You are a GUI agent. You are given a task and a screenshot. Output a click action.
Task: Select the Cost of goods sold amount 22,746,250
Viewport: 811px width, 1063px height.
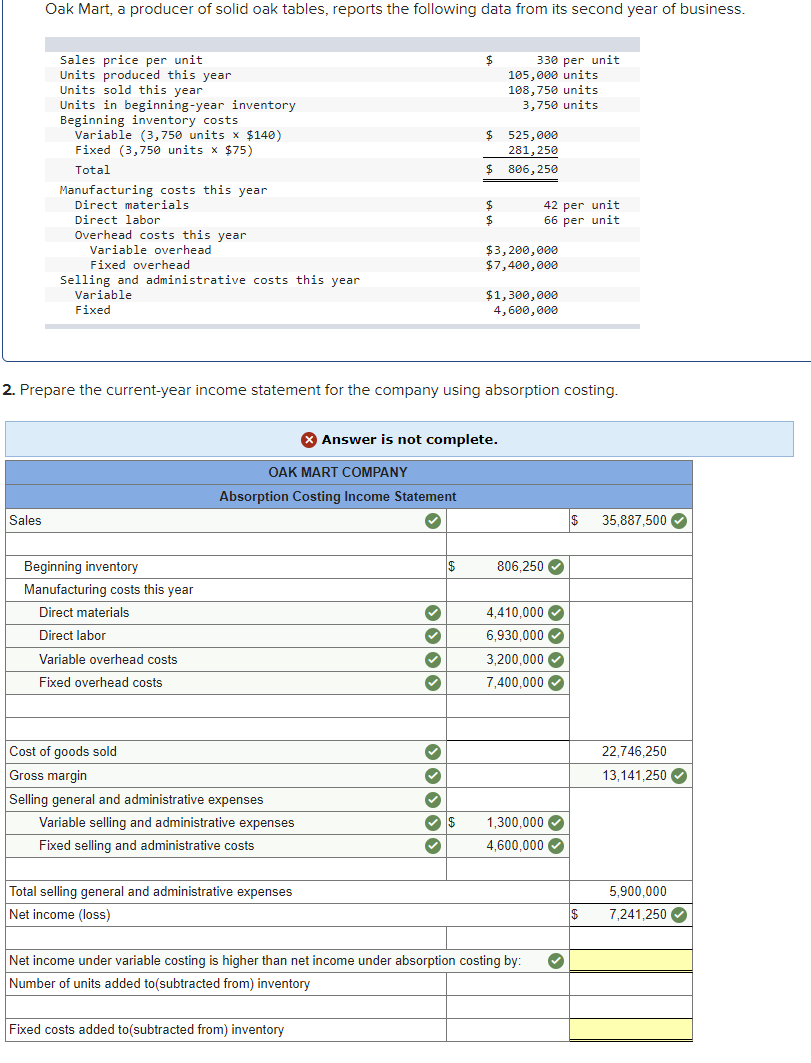click(634, 752)
